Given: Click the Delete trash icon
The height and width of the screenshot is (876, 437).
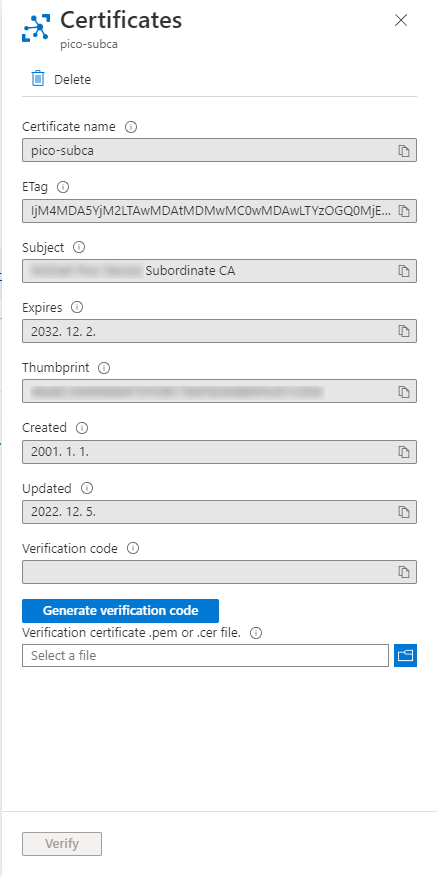Looking at the screenshot, I should point(37,79).
